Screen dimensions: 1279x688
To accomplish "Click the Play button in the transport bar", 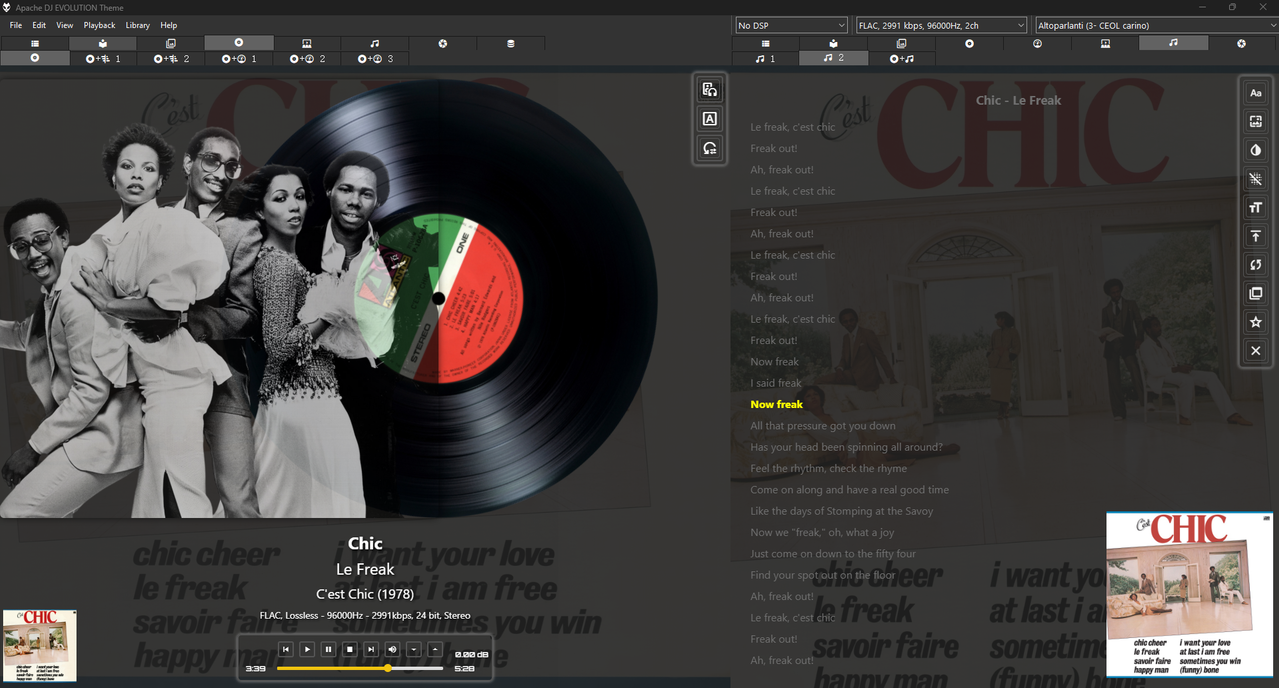I will point(307,649).
